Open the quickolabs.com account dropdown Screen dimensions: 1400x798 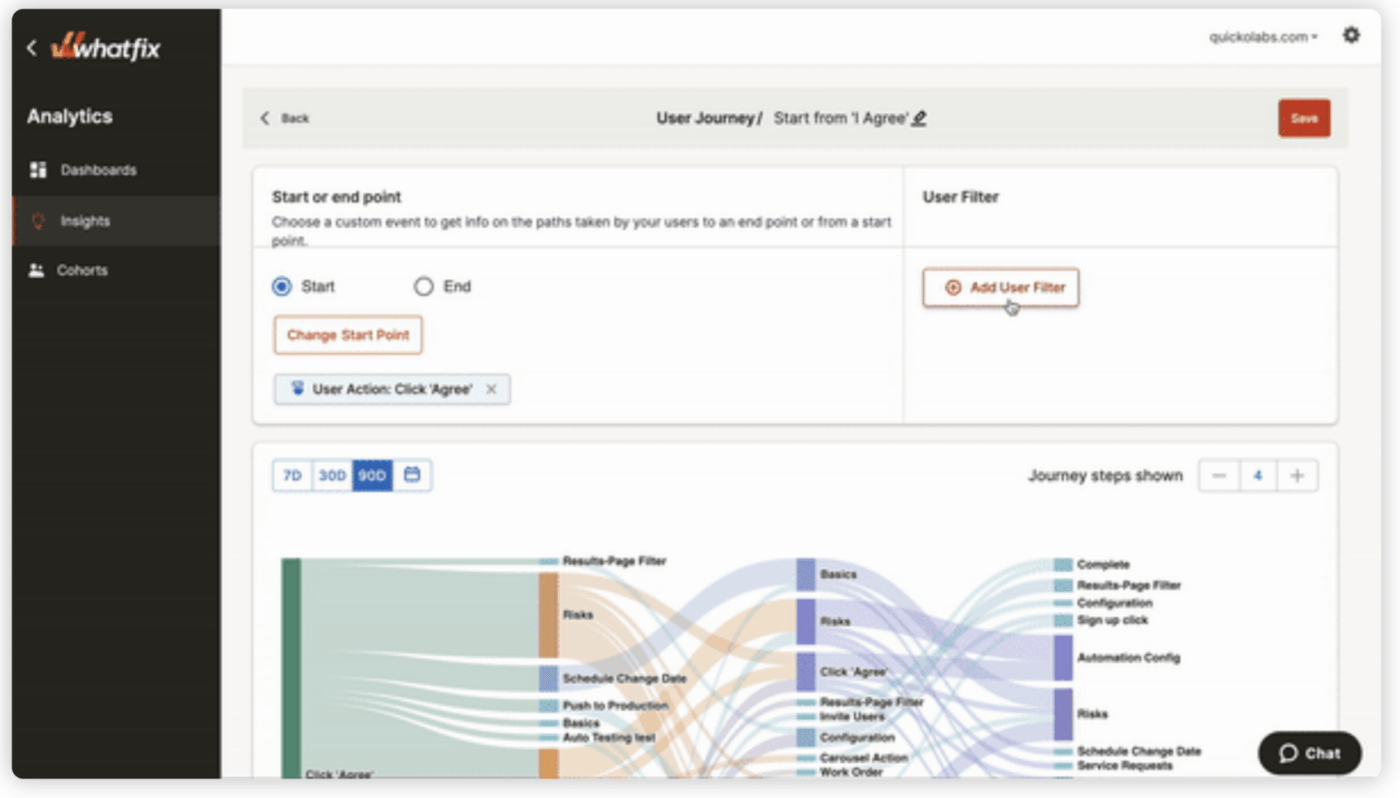1262,34
